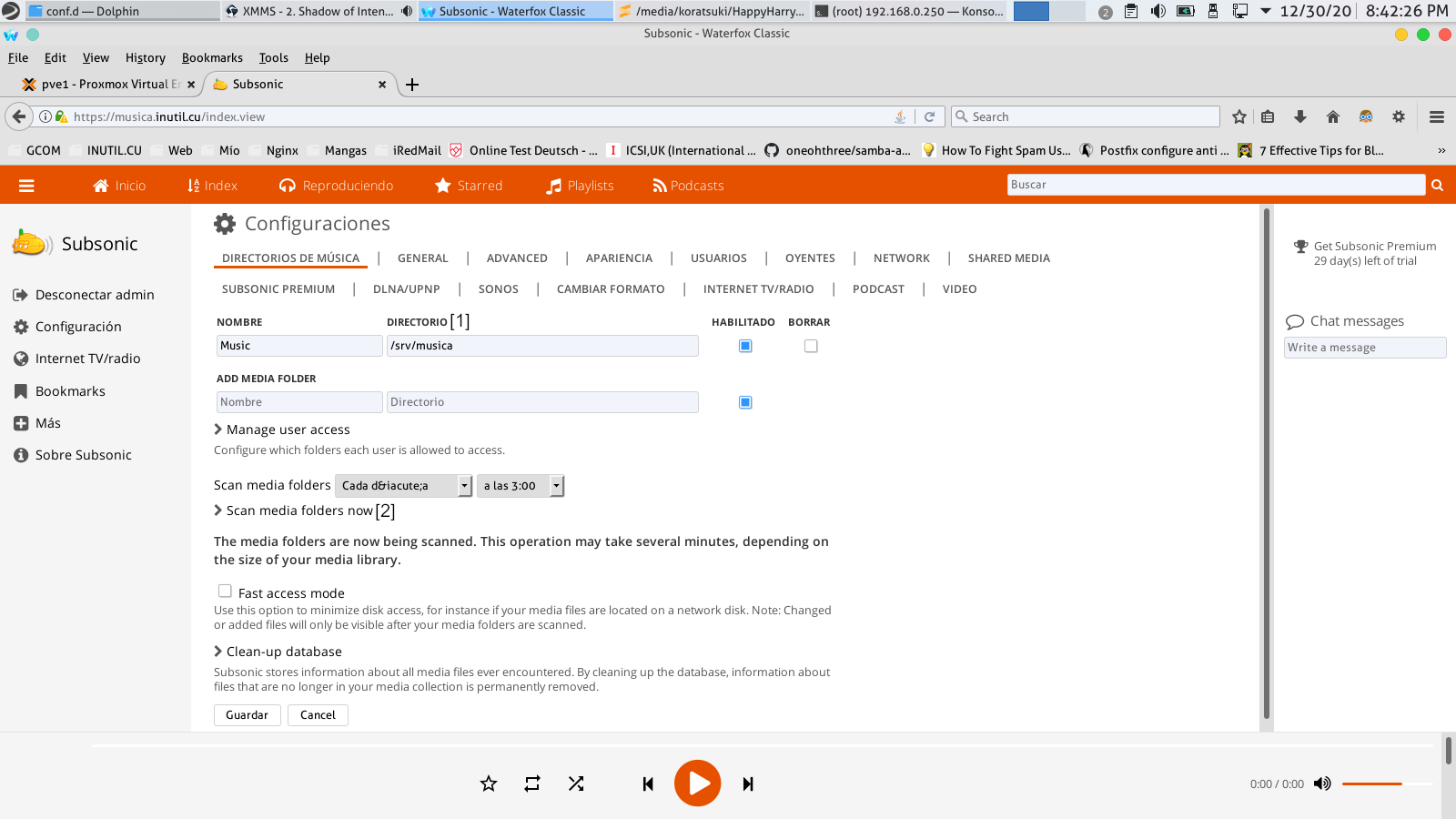
Task: Open Reproduciendo now playing view
Action: click(x=337, y=186)
